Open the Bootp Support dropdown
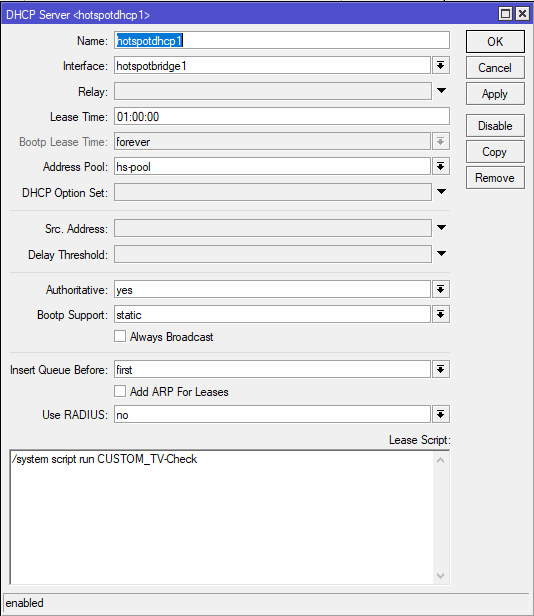 click(440, 314)
